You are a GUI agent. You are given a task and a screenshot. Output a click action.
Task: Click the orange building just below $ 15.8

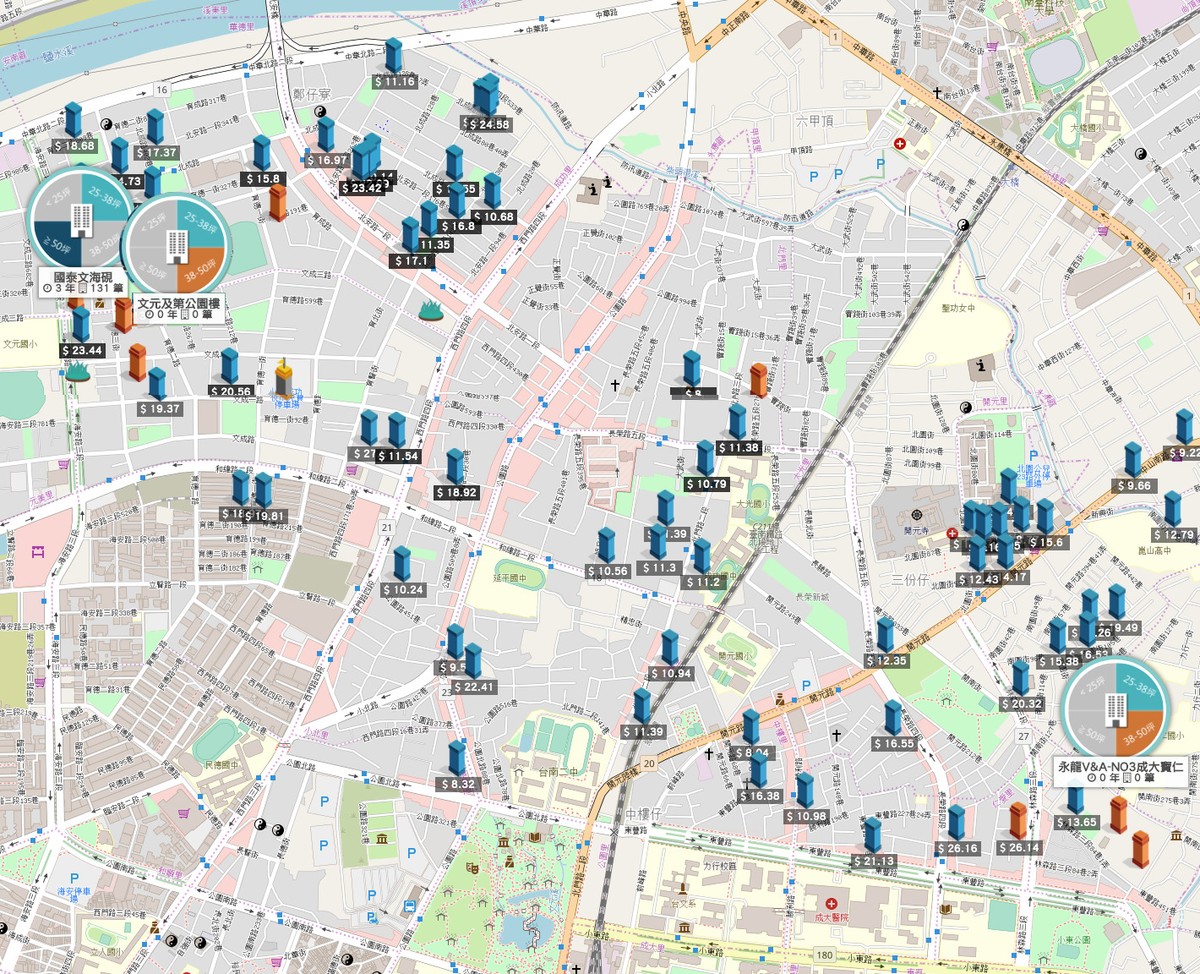(278, 204)
